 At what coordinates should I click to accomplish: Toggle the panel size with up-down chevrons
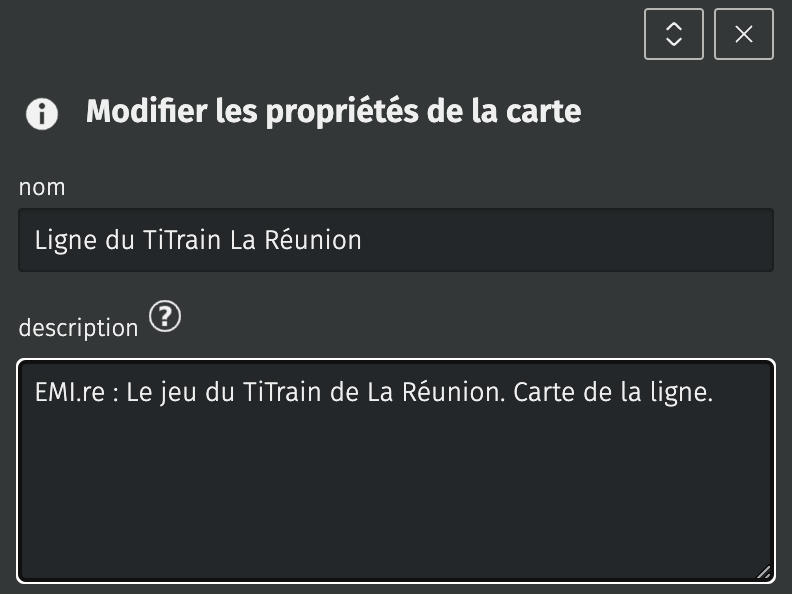(674, 34)
